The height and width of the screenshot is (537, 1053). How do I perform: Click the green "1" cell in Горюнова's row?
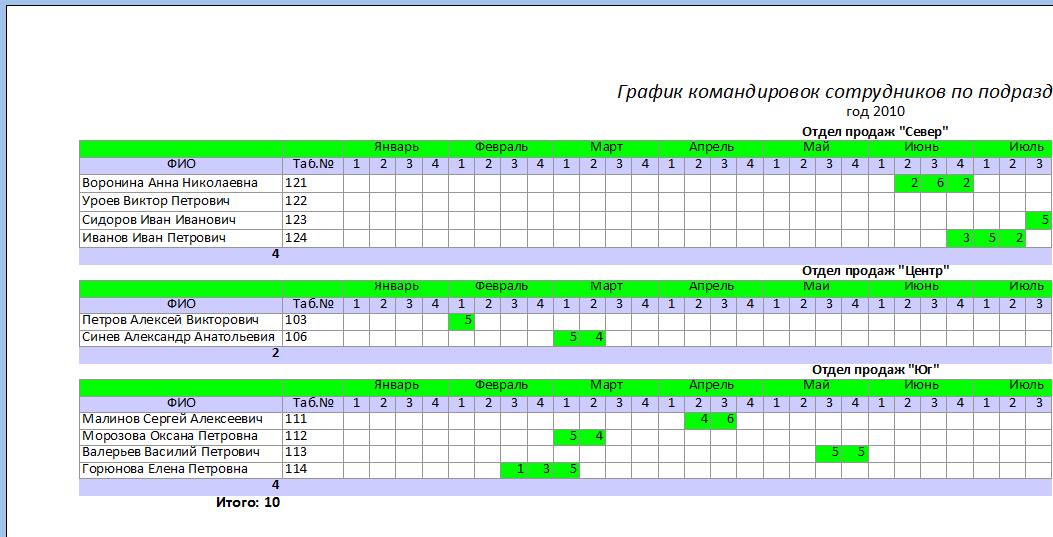pyautogui.click(x=514, y=469)
